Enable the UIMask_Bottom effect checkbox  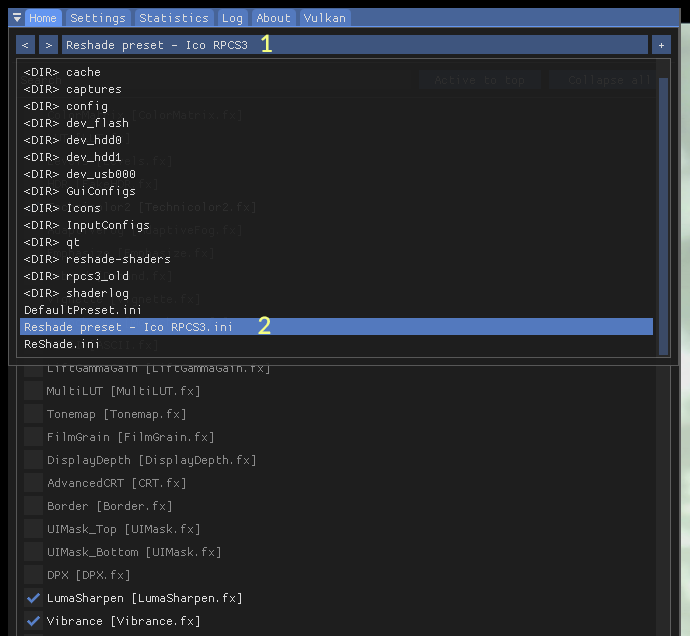tap(33, 552)
